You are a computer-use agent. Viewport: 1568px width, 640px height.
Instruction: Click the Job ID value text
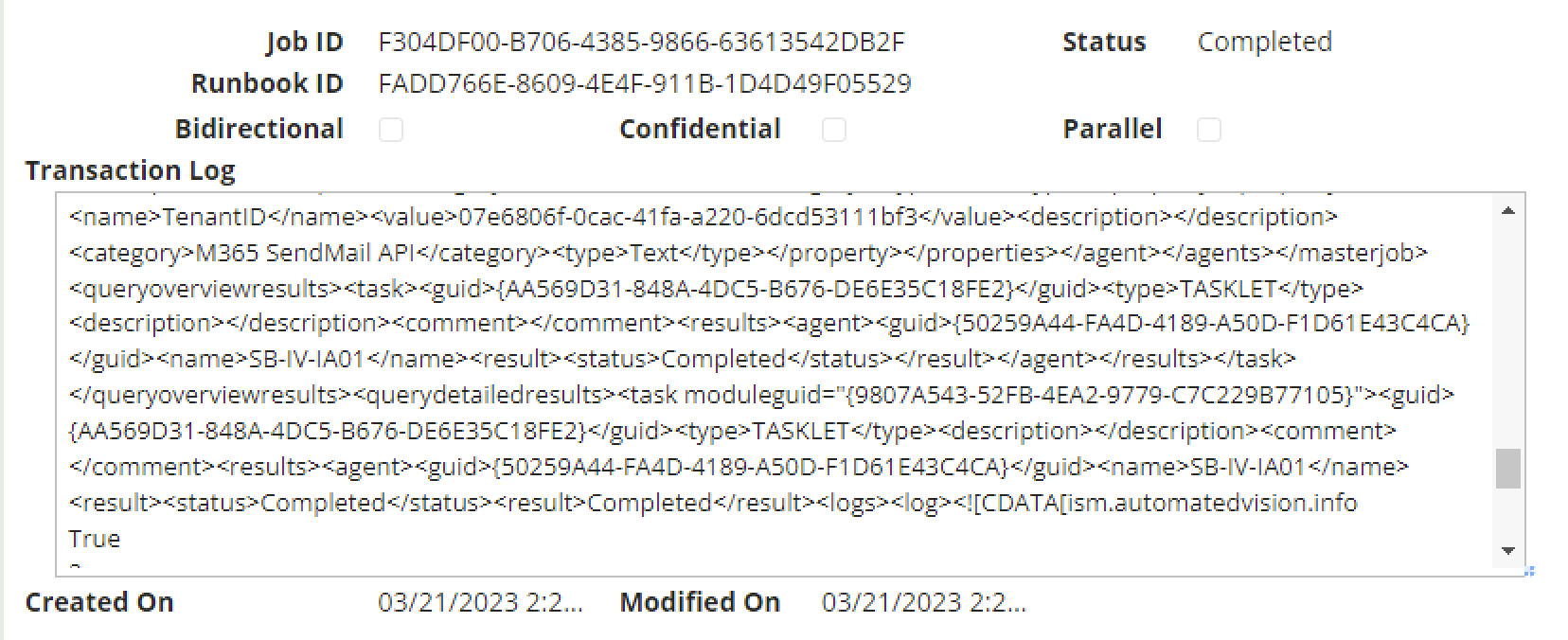pos(641,42)
